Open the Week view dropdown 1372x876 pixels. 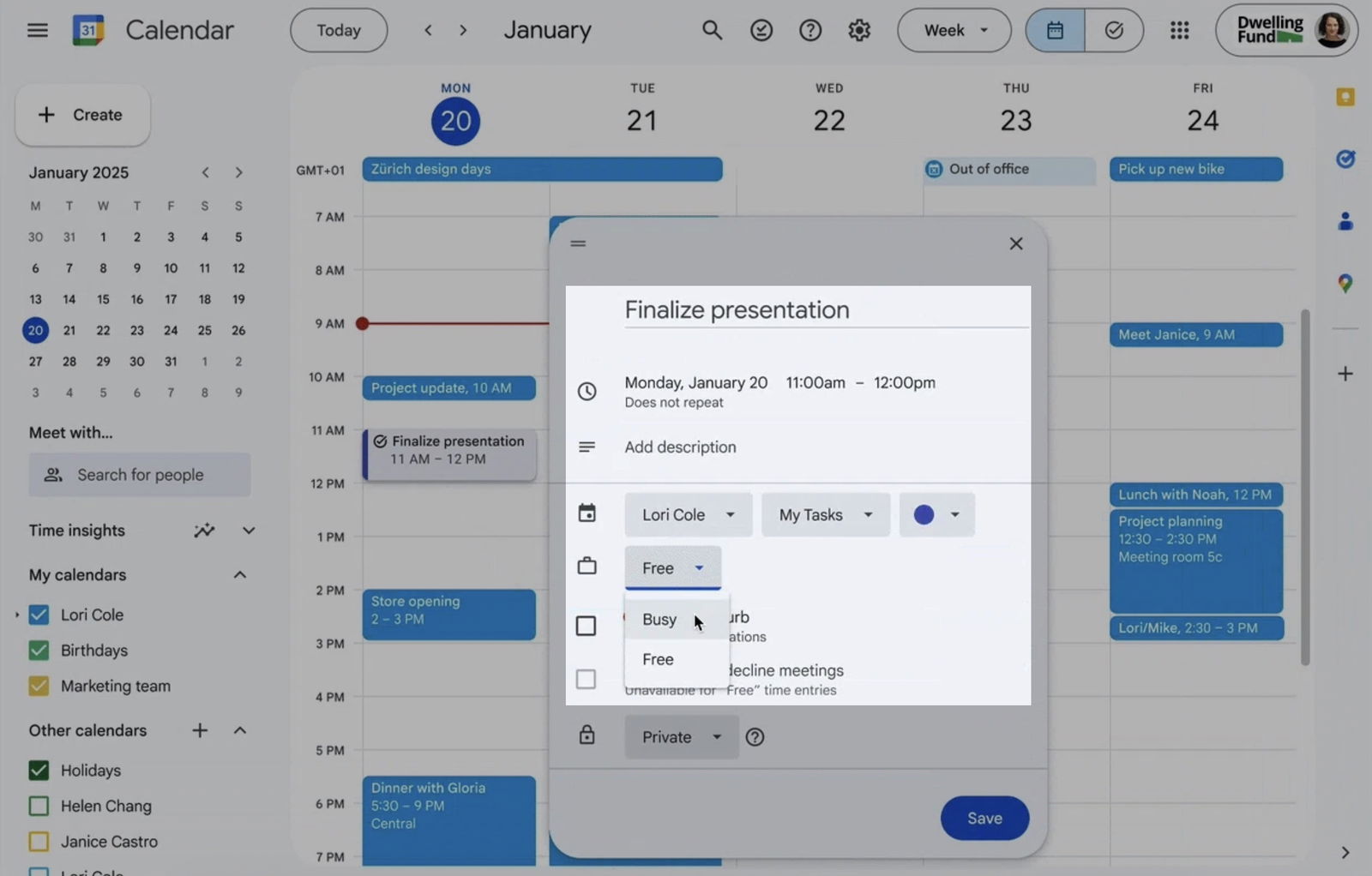[x=954, y=30]
